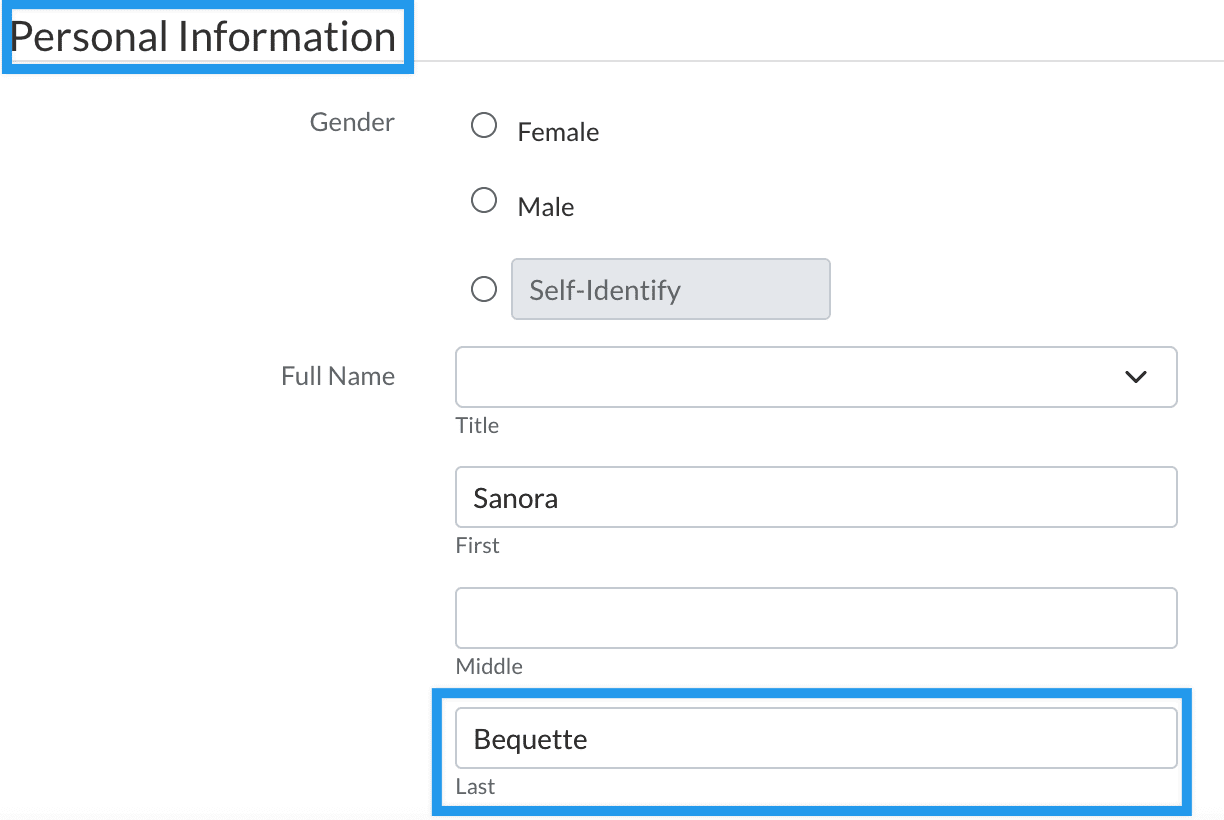Click the Self-Identify text field

(x=670, y=290)
